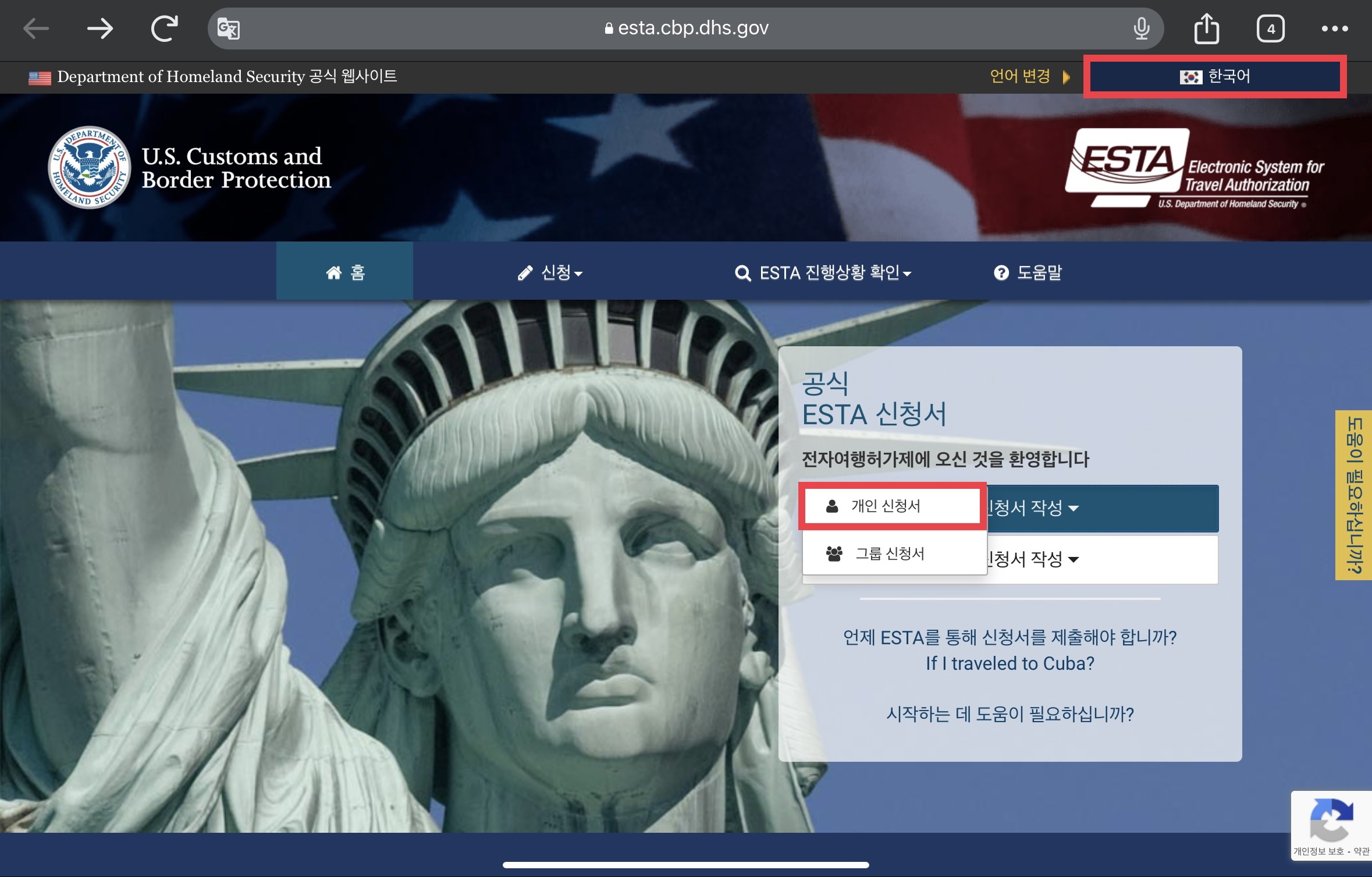The width and height of the screenshot is (1372, 877).
Task: Select 그룹 신청서 from the menu
Action: [890, 553]
